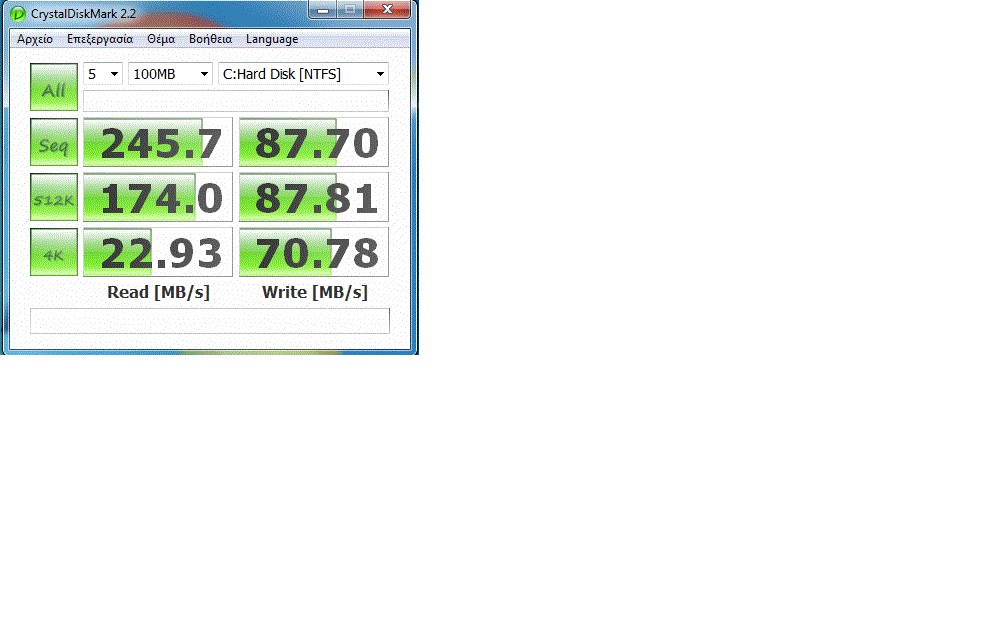Open the test count dropdown showing 5
1008x630 pixels.
(103, 74)
